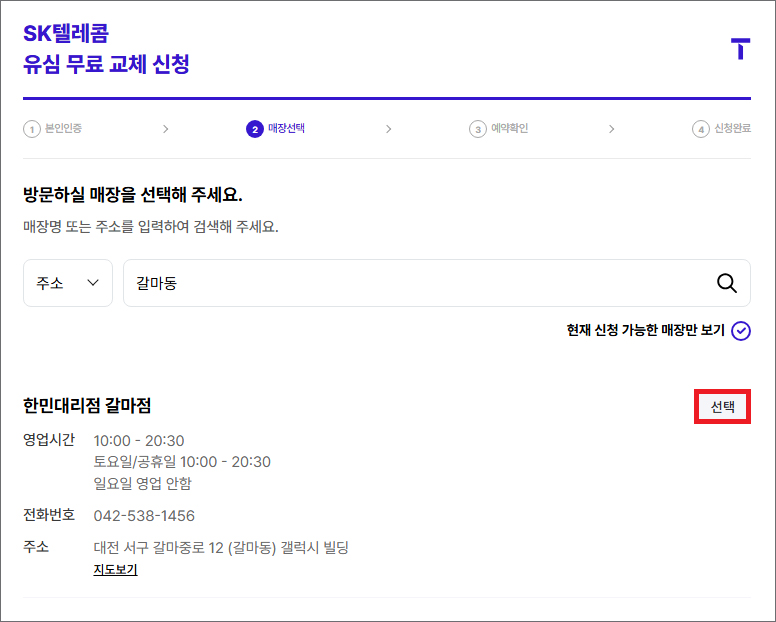Select step 2 매장선택
The height and width of the screenshot is (622, 776).
point(276,129)
